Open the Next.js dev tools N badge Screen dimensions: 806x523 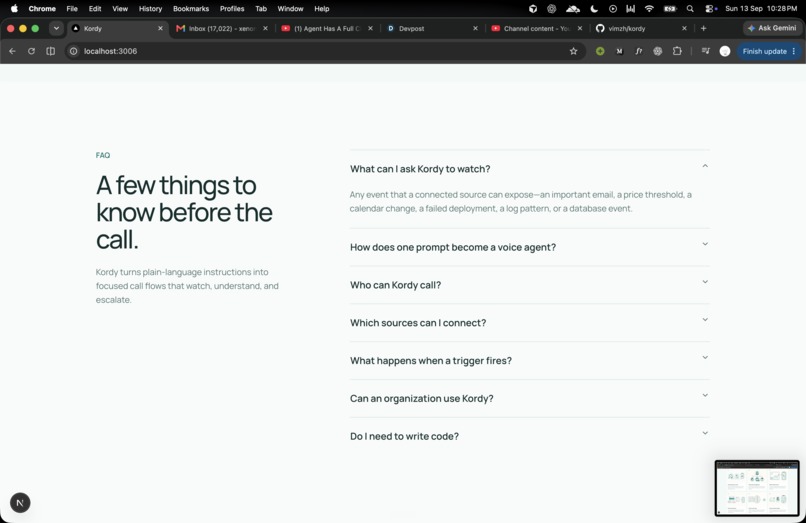coord(20,502)
